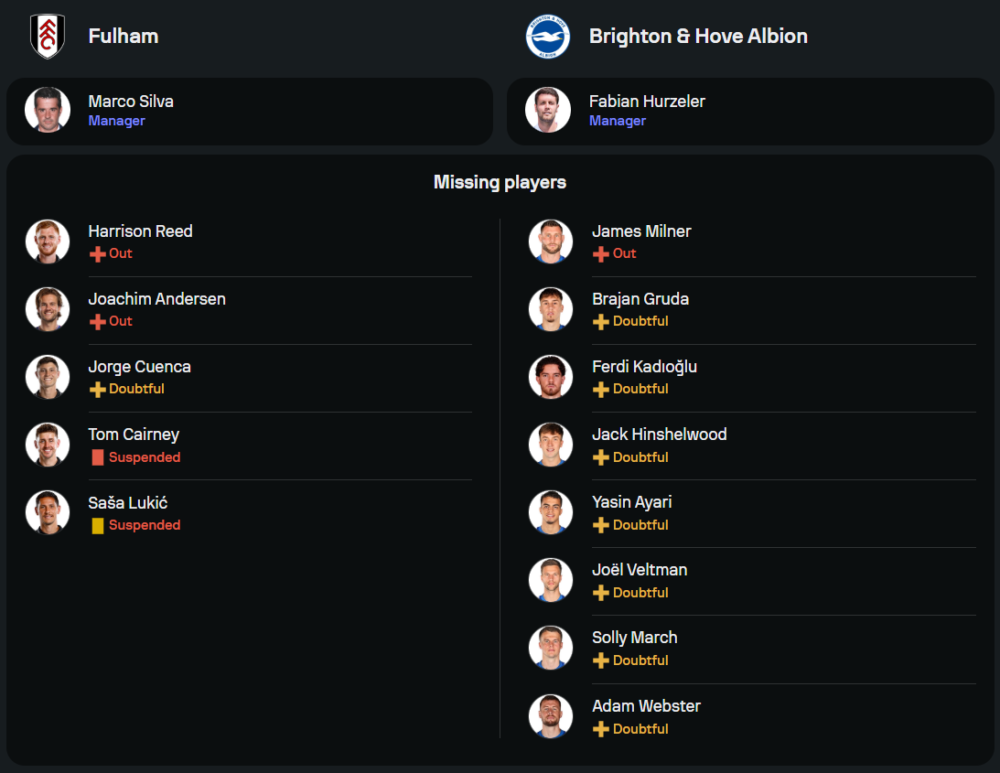
Task: Click Saša Lukić's yellow card suspended icon
Action: tap(97, 525)
